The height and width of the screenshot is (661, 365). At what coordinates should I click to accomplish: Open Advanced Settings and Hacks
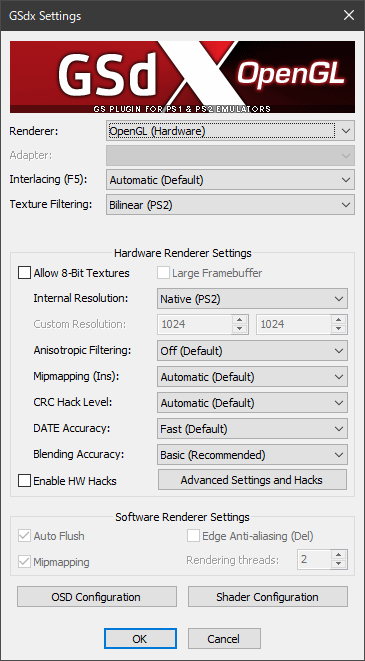coord(252,480)
